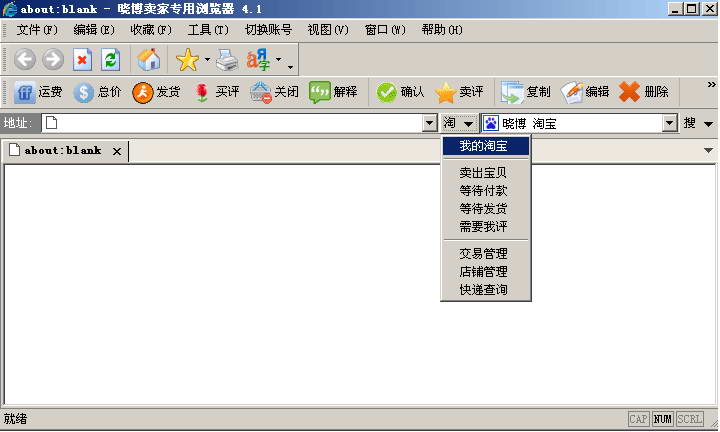The height and width of the screenshot is (432, 720).
Task: Click the 就绪 status bar text
Action: click(15, 419)
